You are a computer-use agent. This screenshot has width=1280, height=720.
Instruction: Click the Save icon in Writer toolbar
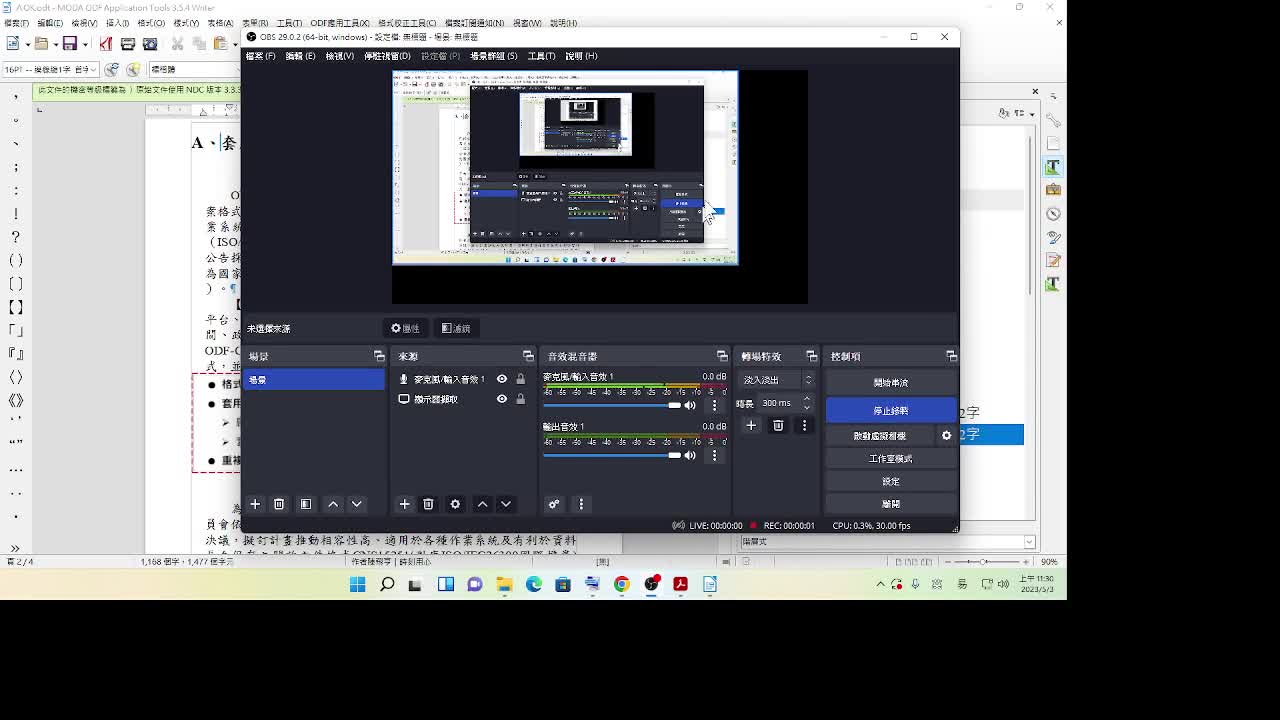[69, 43]
